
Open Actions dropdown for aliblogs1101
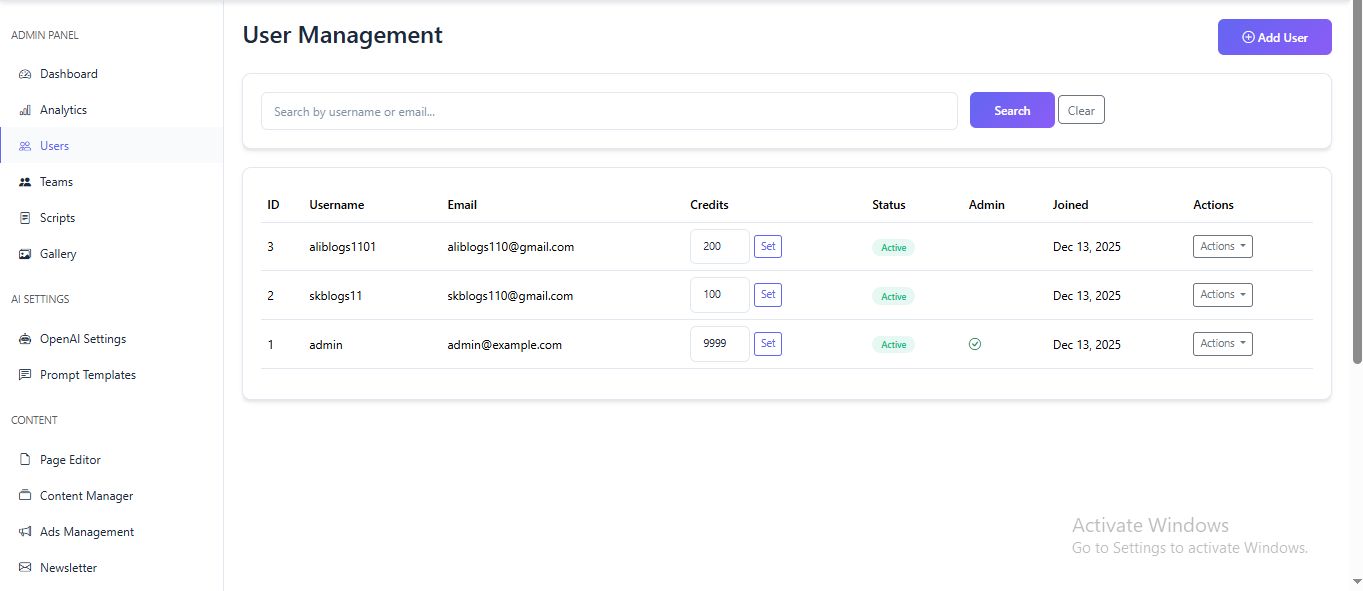[1222, 246]
